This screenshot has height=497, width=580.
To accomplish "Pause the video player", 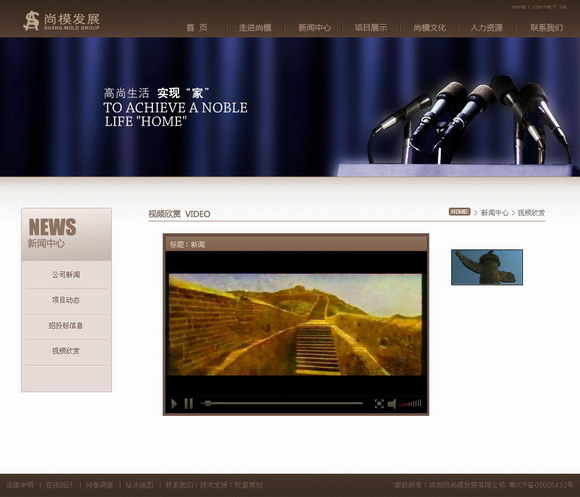I will [x=189, y=403].
